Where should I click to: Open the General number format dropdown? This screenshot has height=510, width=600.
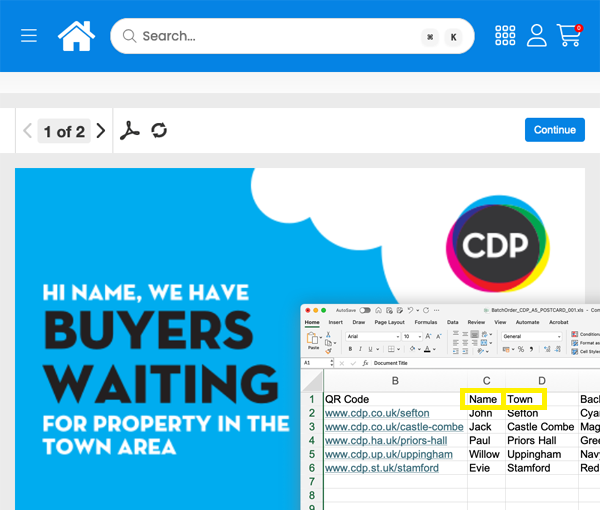click(x=530, y=337)
